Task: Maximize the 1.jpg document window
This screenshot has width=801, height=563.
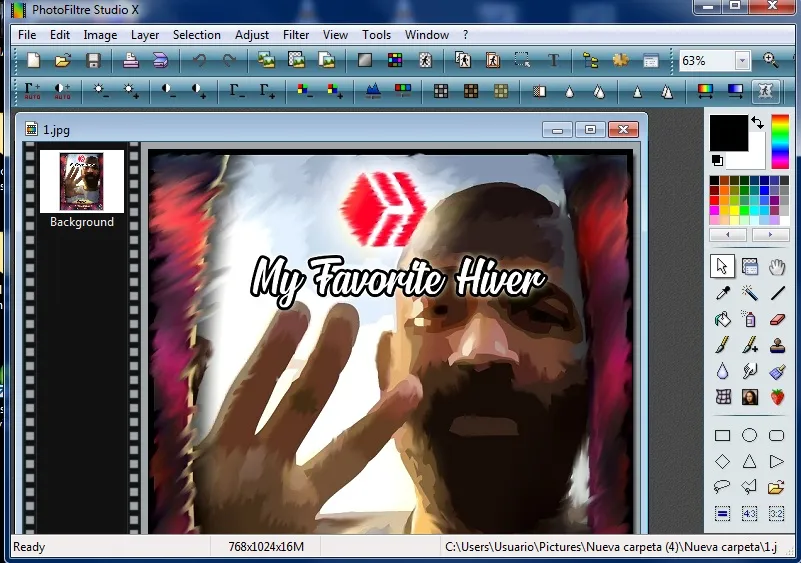Action: (590, 130)
